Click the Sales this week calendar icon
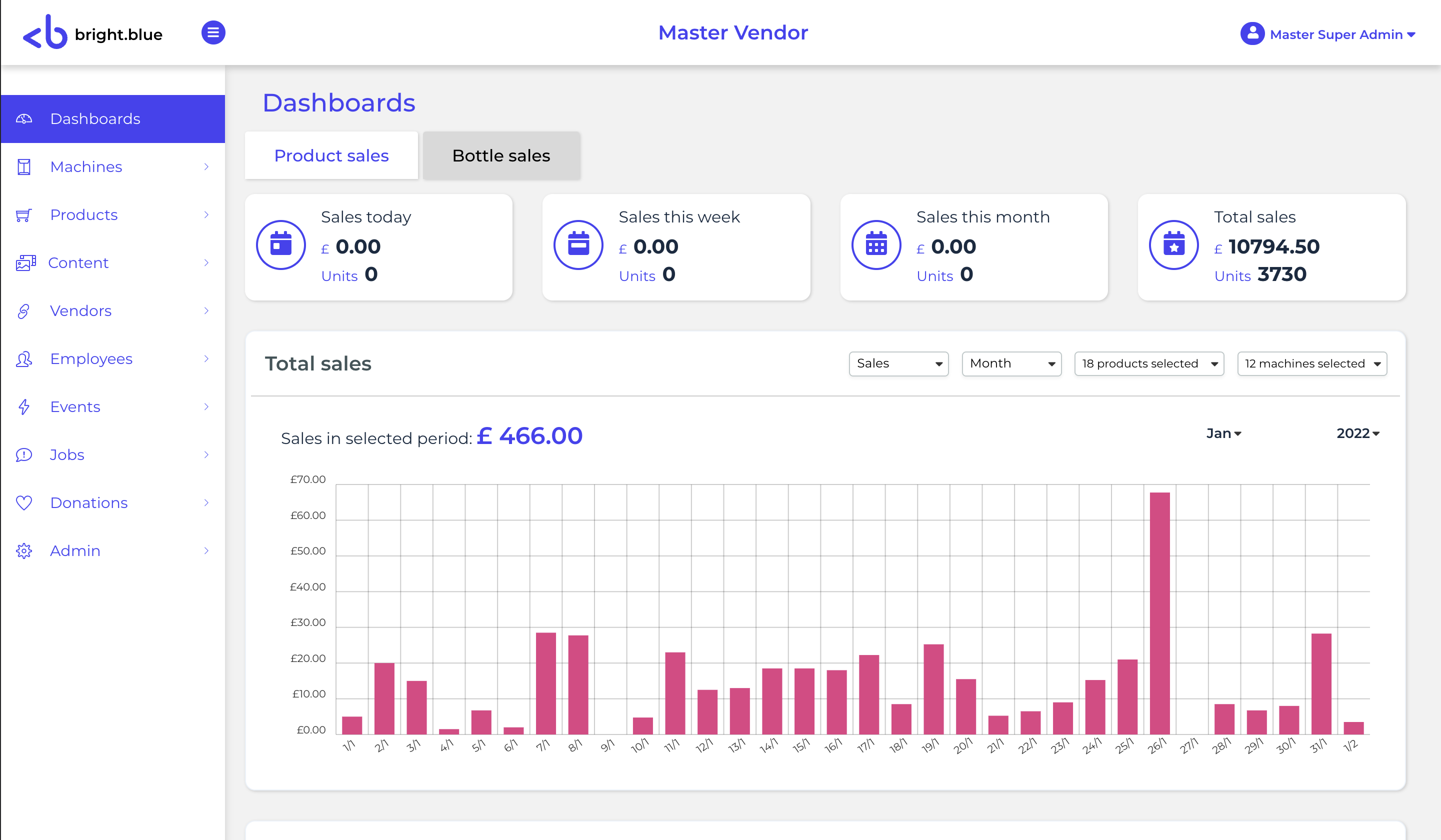The height and width of the screenshot is (840, 1441). point(578,244)
